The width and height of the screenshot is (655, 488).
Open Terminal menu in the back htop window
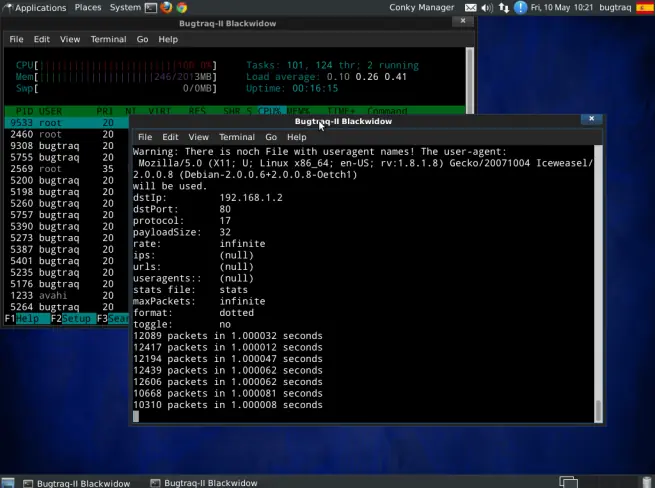(x=108, y=39)
